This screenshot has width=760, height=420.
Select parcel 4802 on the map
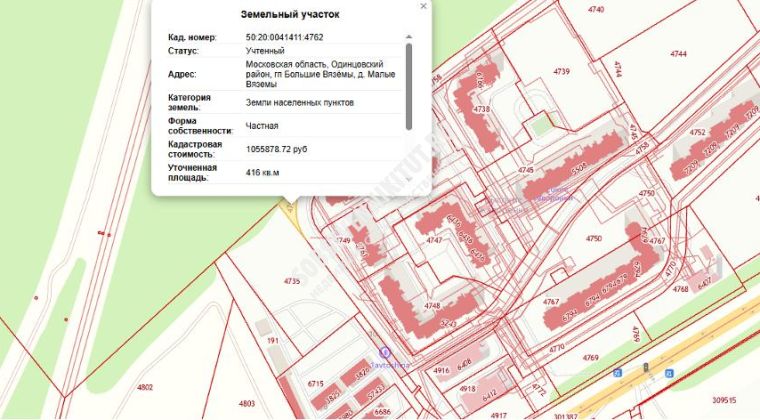click(145, 387)
